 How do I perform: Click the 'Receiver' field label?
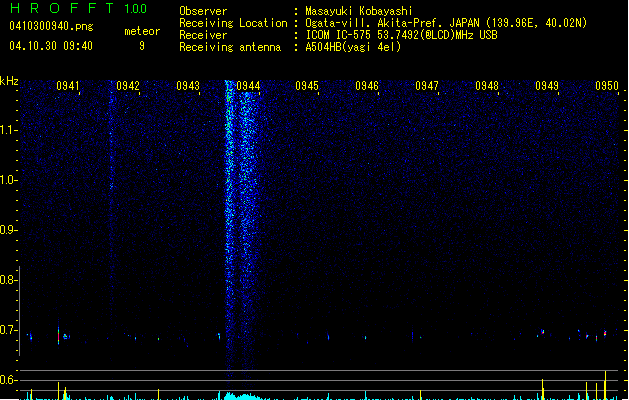pyautogui.click(x=203, y=35)
